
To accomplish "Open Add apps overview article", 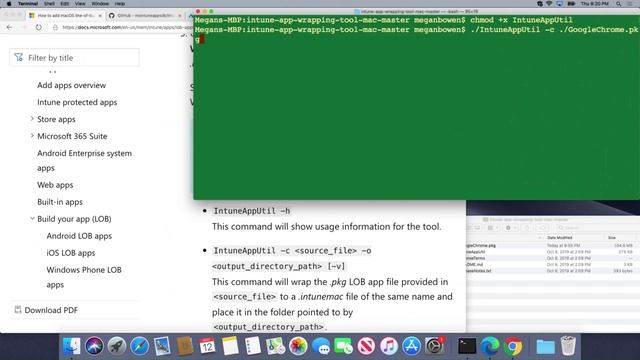I will click(x=71, y=85).
